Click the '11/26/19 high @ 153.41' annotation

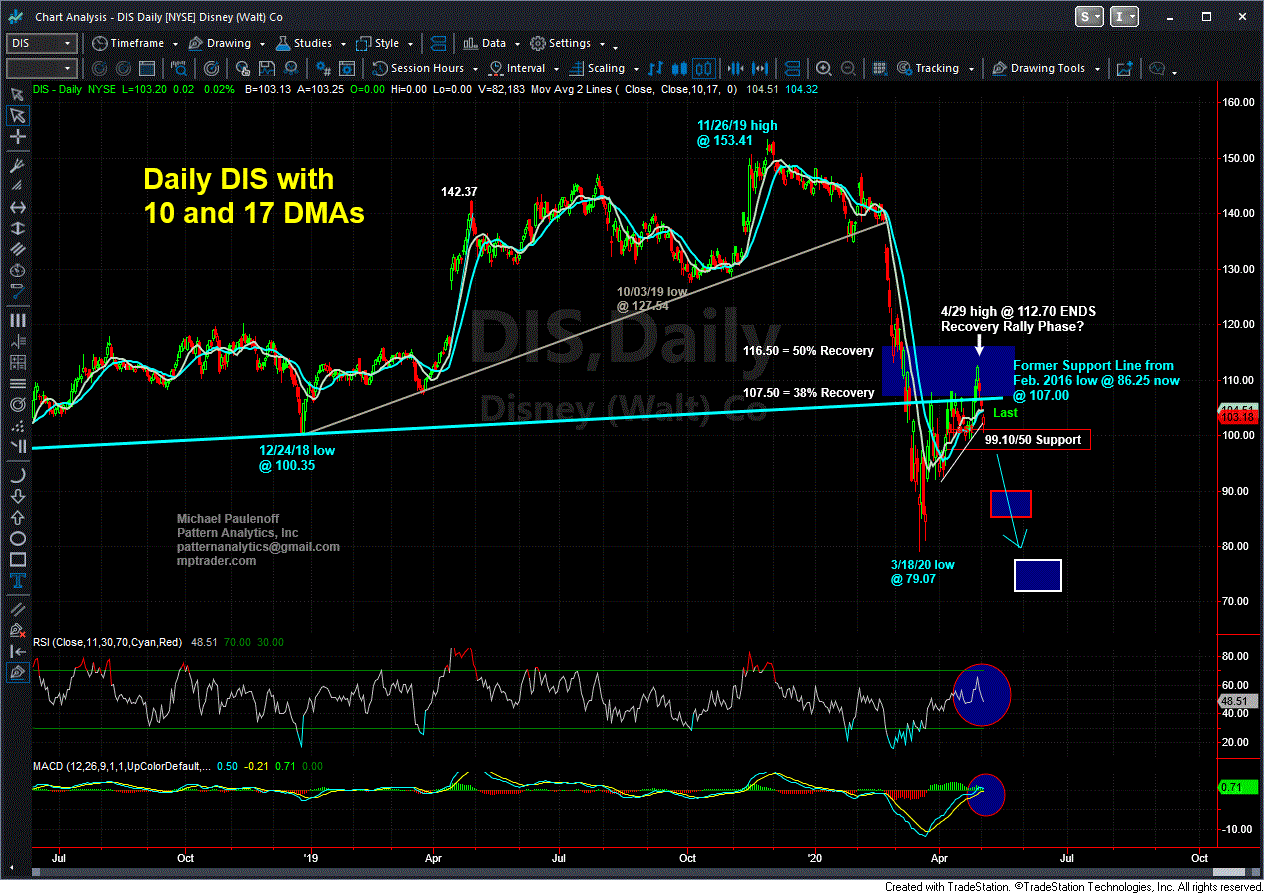coord(736,133)
